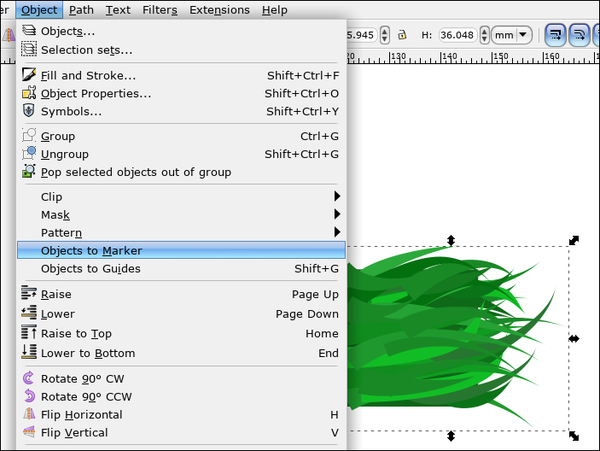Group the selected objects
The height and width of the screenshot is (451, 600).
[58, 136]
